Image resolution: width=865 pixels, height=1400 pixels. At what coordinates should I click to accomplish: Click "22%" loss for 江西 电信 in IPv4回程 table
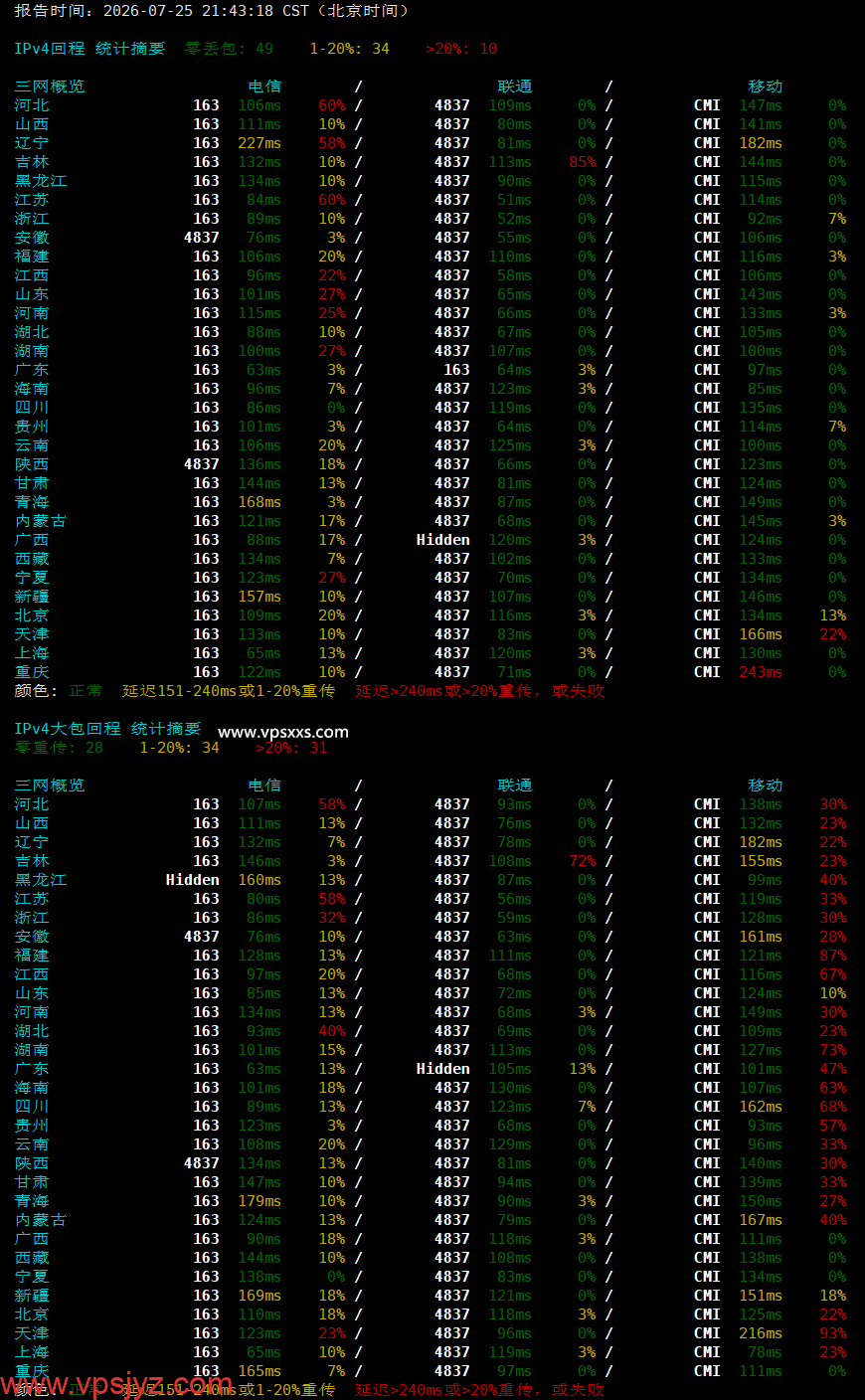(332, 275)
